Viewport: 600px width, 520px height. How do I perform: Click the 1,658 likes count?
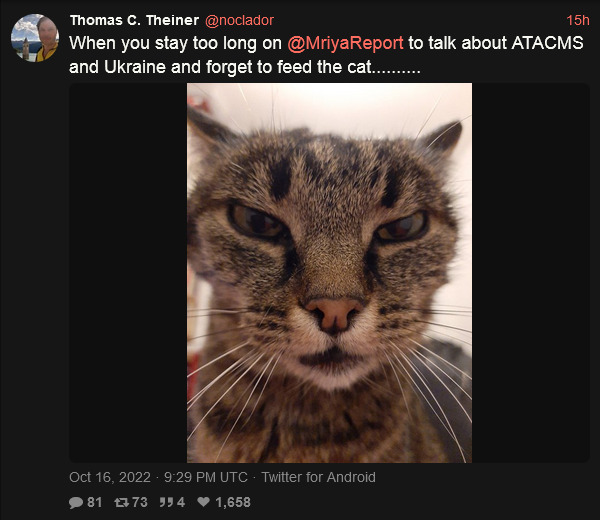tap(232, 502)
